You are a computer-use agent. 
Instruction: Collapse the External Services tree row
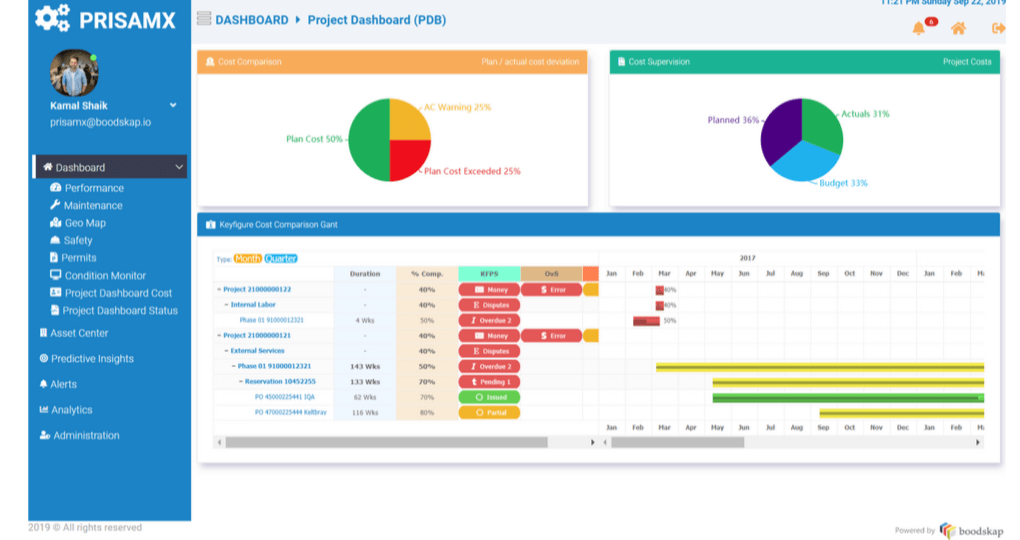pyautogui.click(x=226, y=351)
